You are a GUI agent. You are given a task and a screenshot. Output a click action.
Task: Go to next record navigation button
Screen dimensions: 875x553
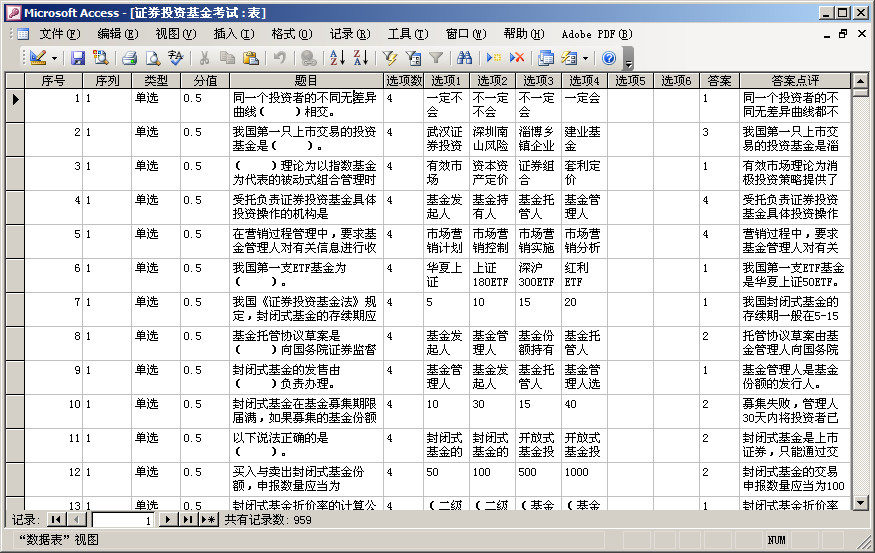(x=167, y=520)
